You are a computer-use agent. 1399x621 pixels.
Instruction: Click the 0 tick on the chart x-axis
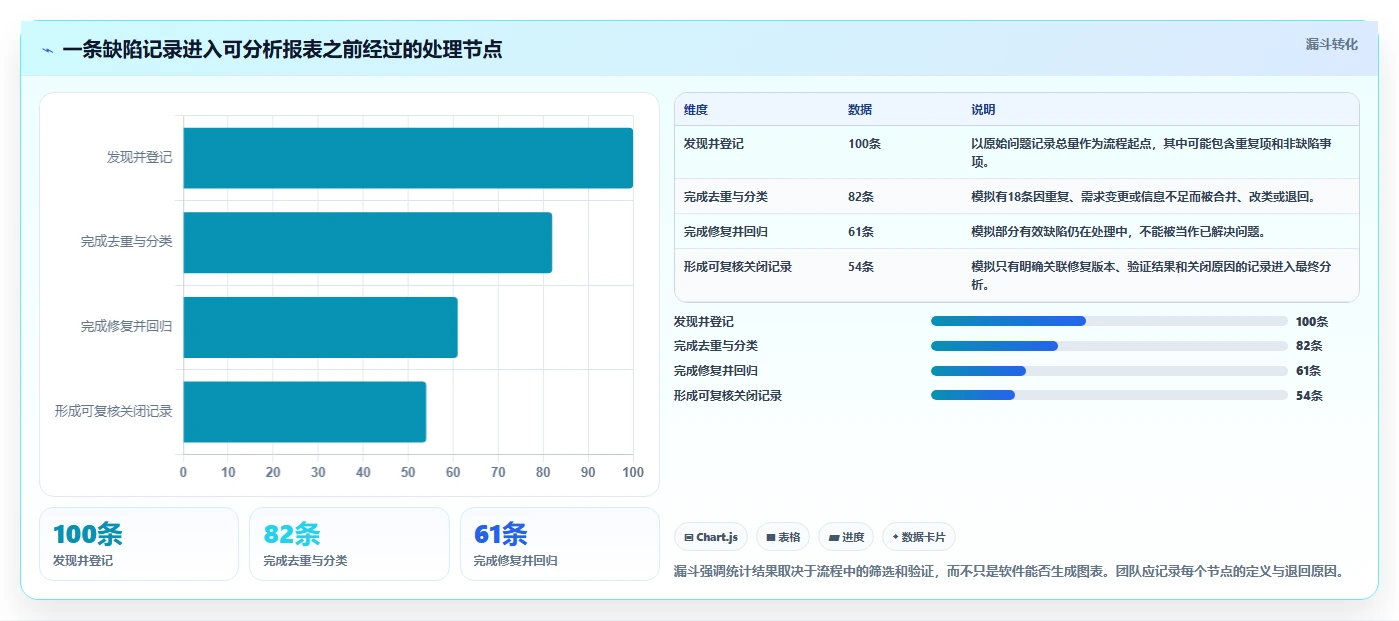[183, 472]
